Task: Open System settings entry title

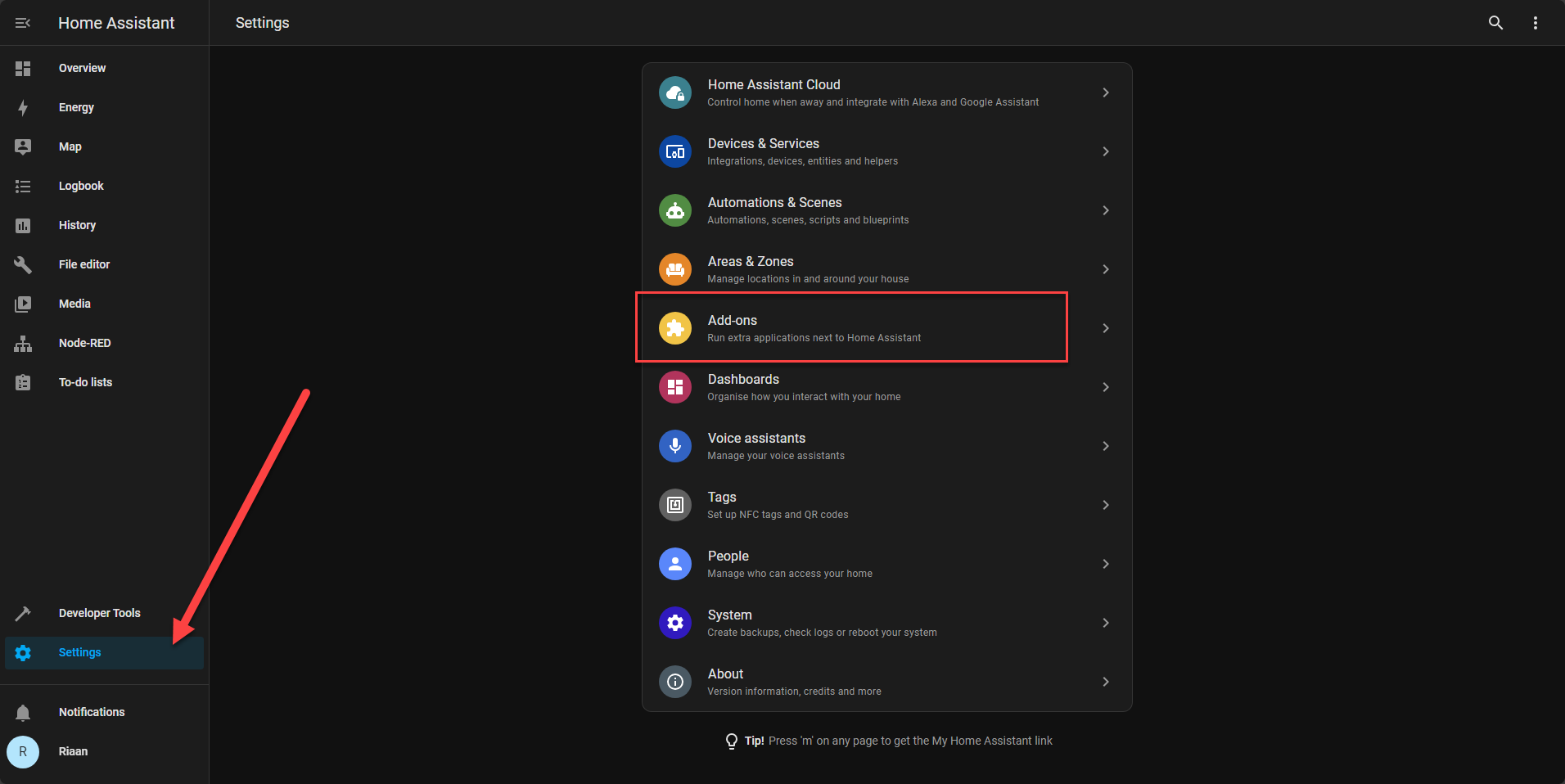Action: tap(729, 615)
